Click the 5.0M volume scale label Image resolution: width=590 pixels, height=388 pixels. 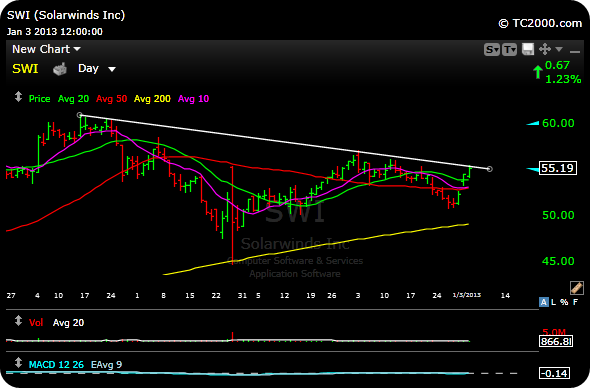pyautogui.click(x=554, y=332)
